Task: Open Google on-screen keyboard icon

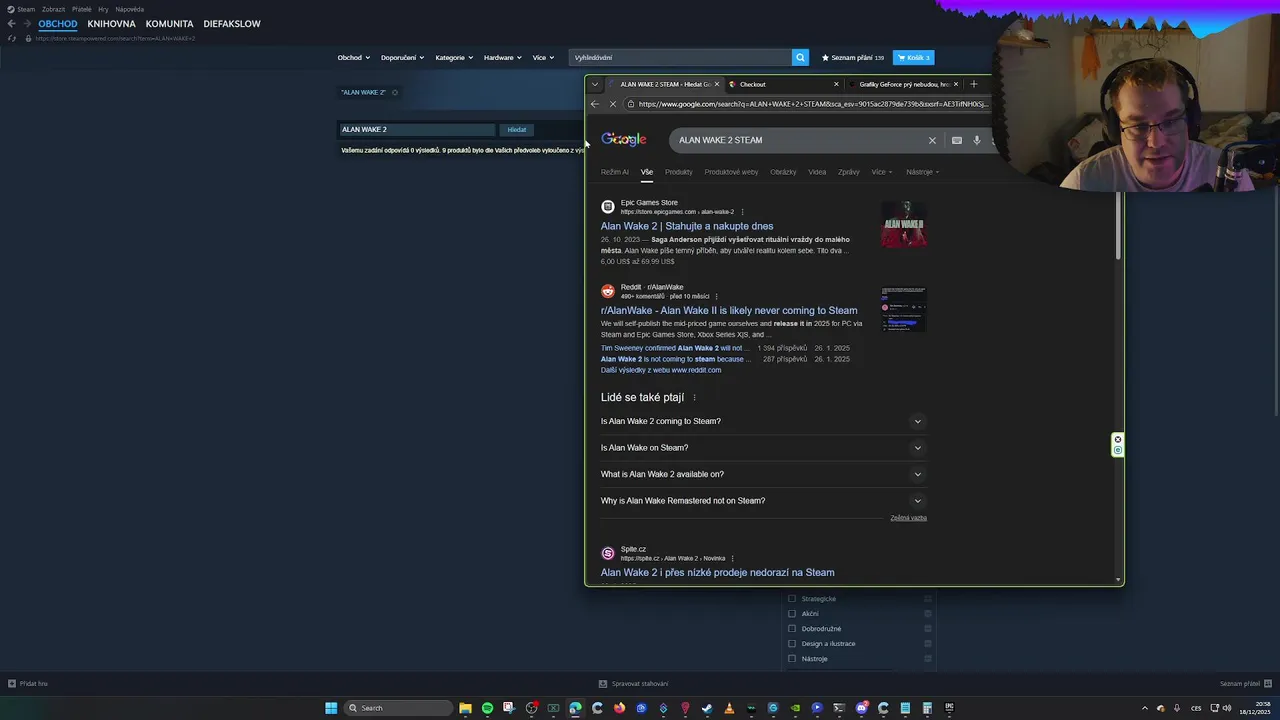Action: click(x=957, y=140)
